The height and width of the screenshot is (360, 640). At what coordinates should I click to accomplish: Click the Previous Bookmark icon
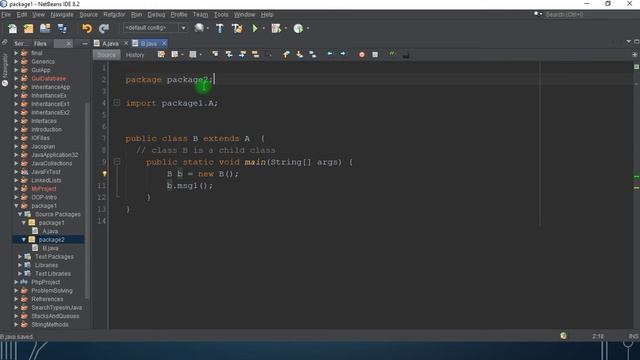[286, 54]
